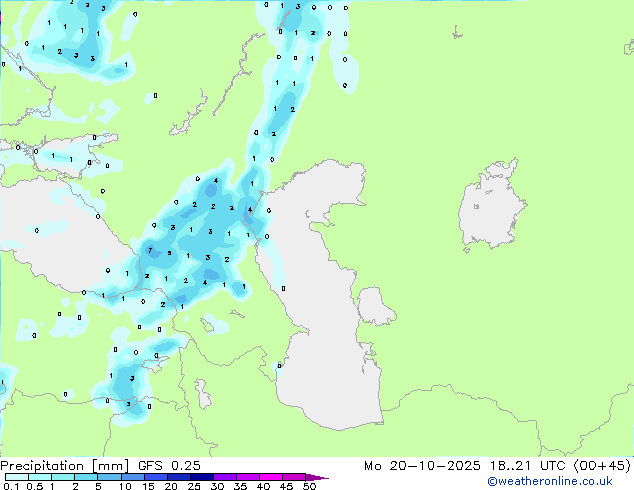Click the '0.1' legend scale label
The image size is (634, 490).
[12, 486]
